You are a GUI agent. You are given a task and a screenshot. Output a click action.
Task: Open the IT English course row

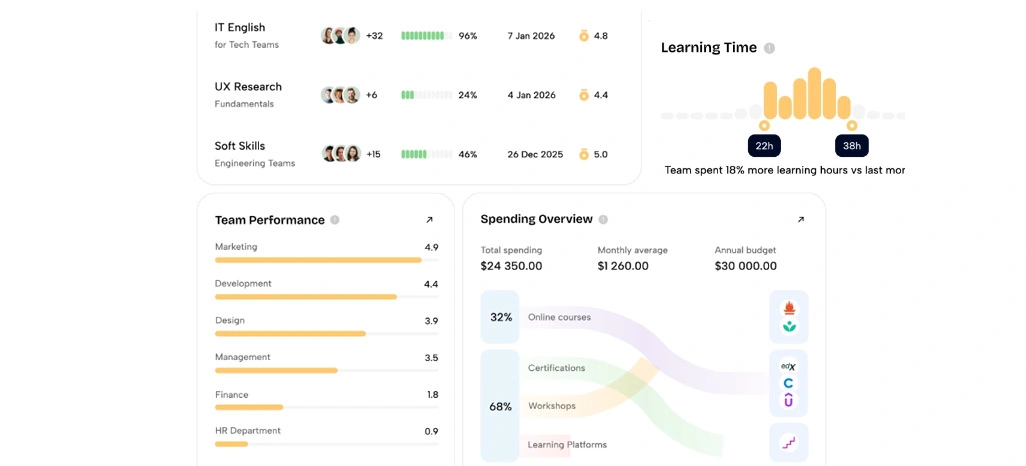pos(419,35)
